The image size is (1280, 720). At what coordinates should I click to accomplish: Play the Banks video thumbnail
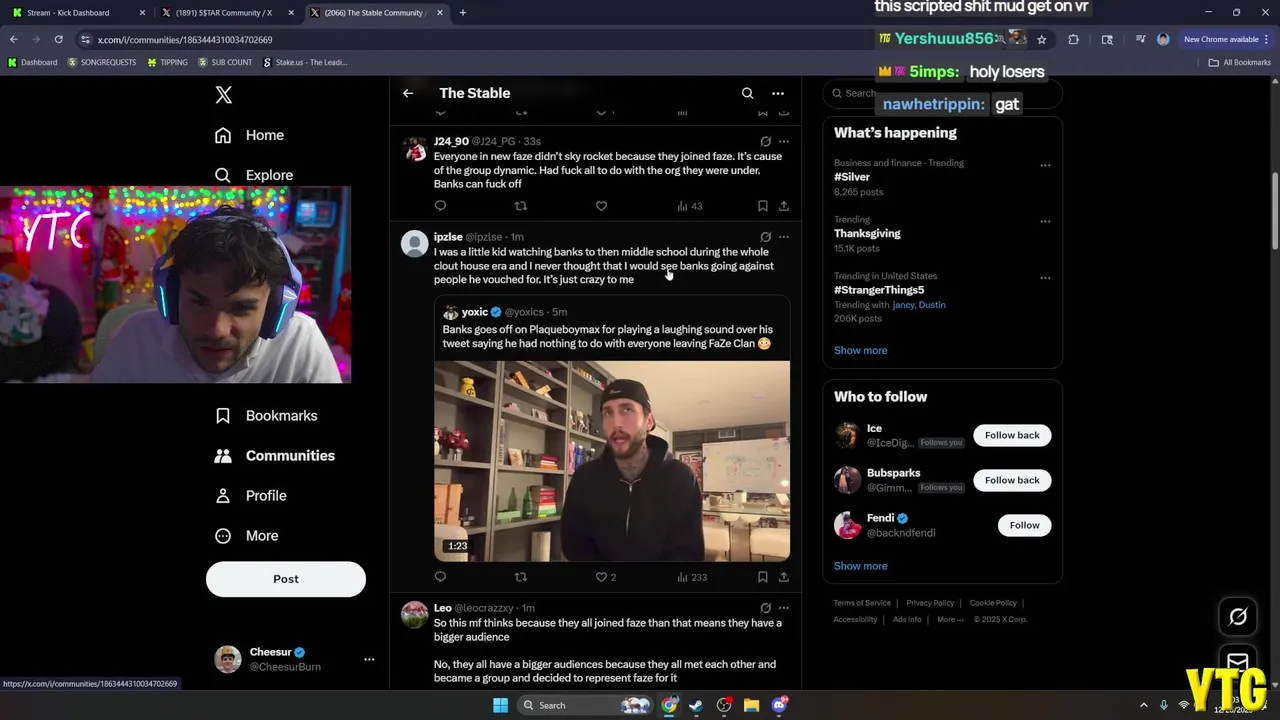pos(612,461)
